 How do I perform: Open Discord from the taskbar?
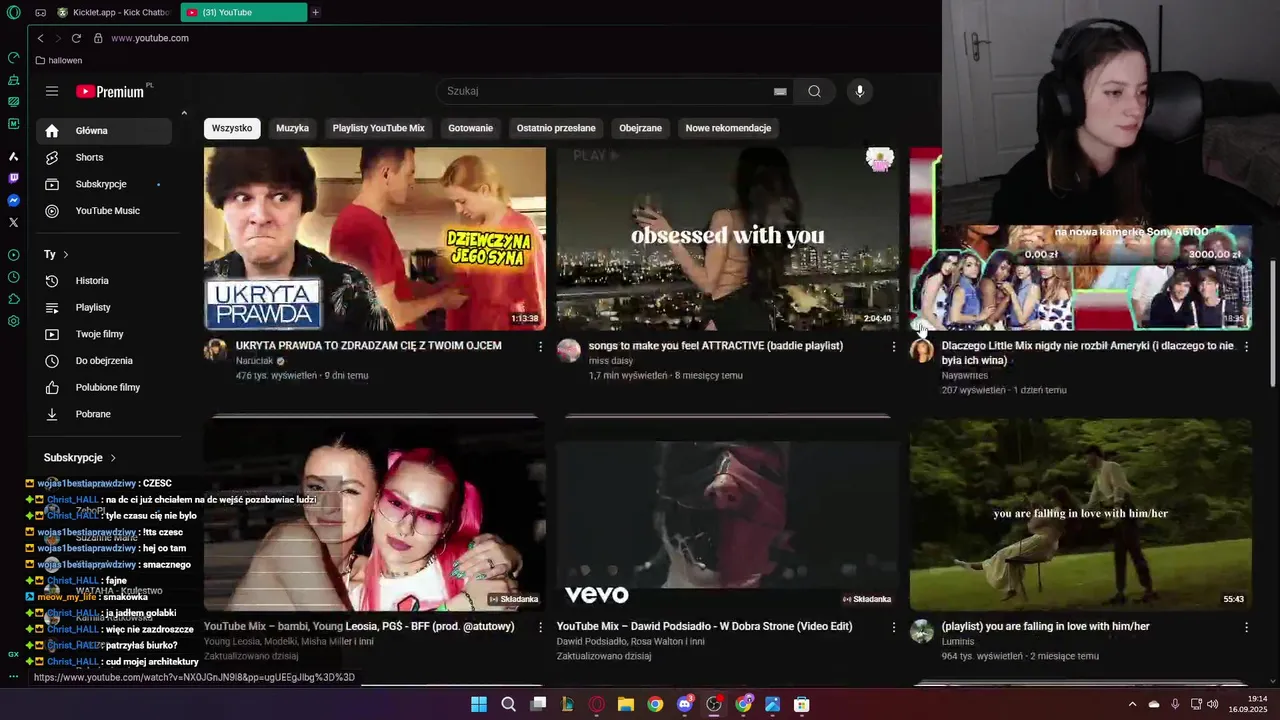click(x=684, y=704)
